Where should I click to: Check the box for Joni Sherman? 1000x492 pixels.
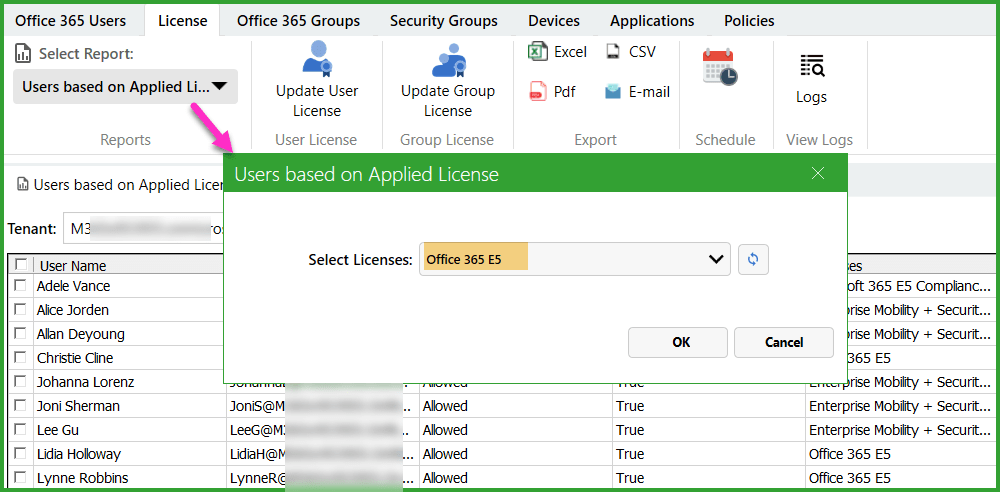(20, 405)
